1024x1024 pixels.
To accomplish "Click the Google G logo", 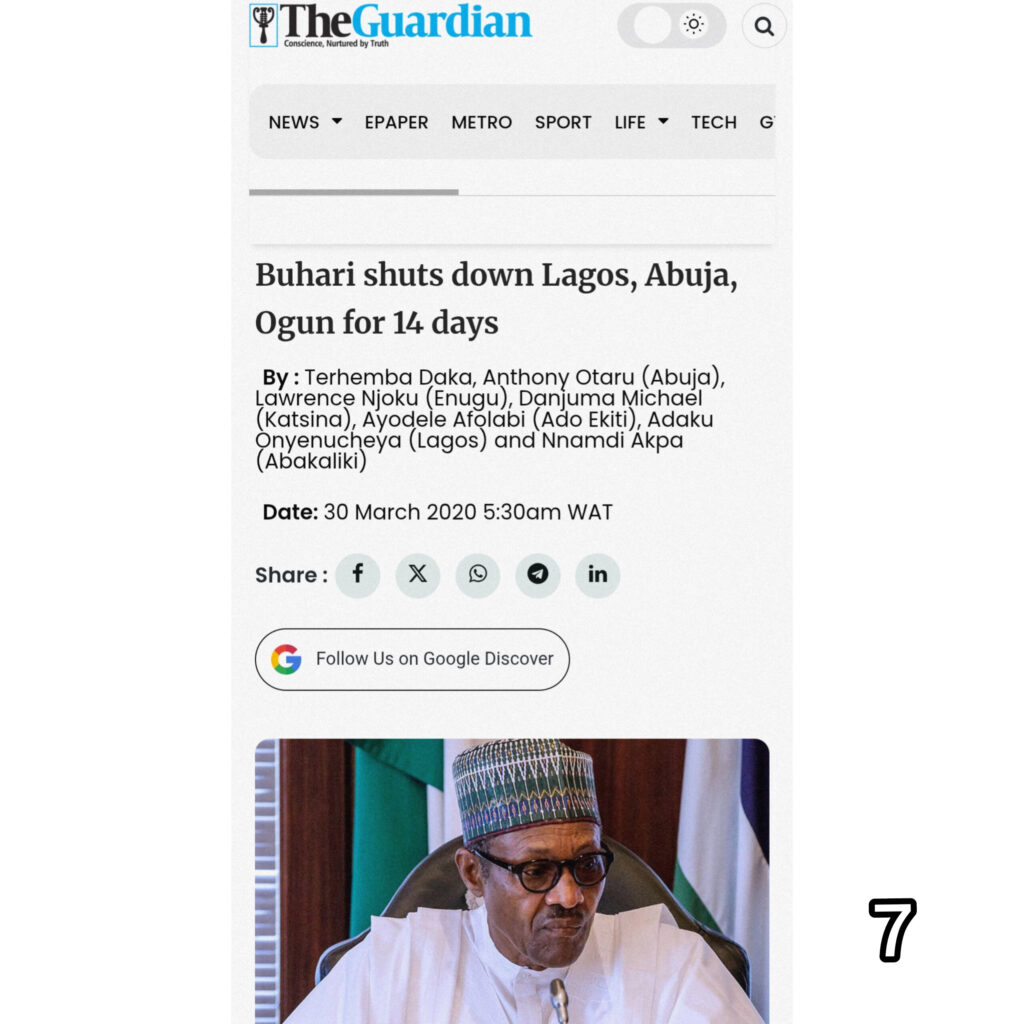I will (286, 659).
